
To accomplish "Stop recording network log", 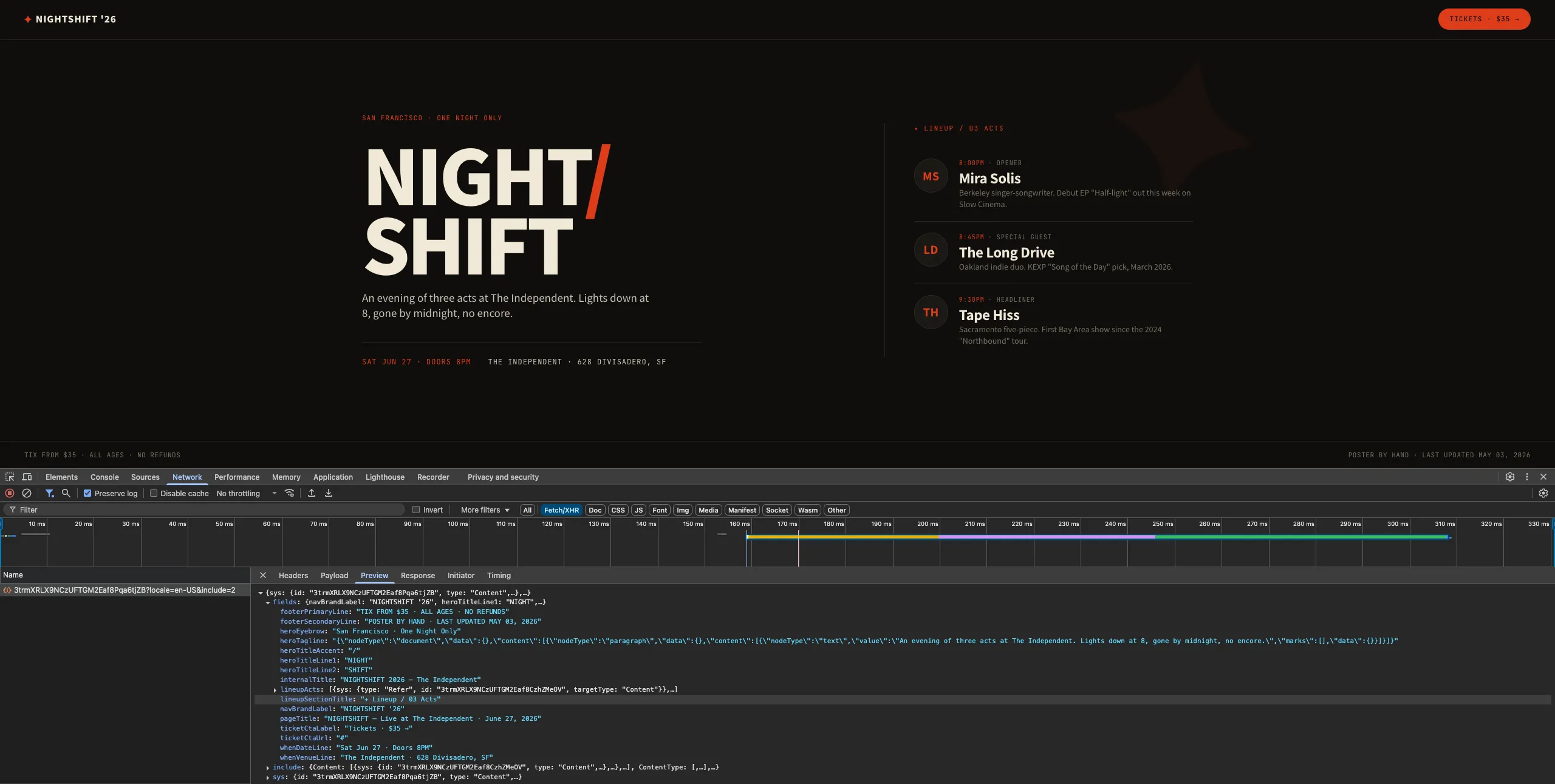I will 10,493.
